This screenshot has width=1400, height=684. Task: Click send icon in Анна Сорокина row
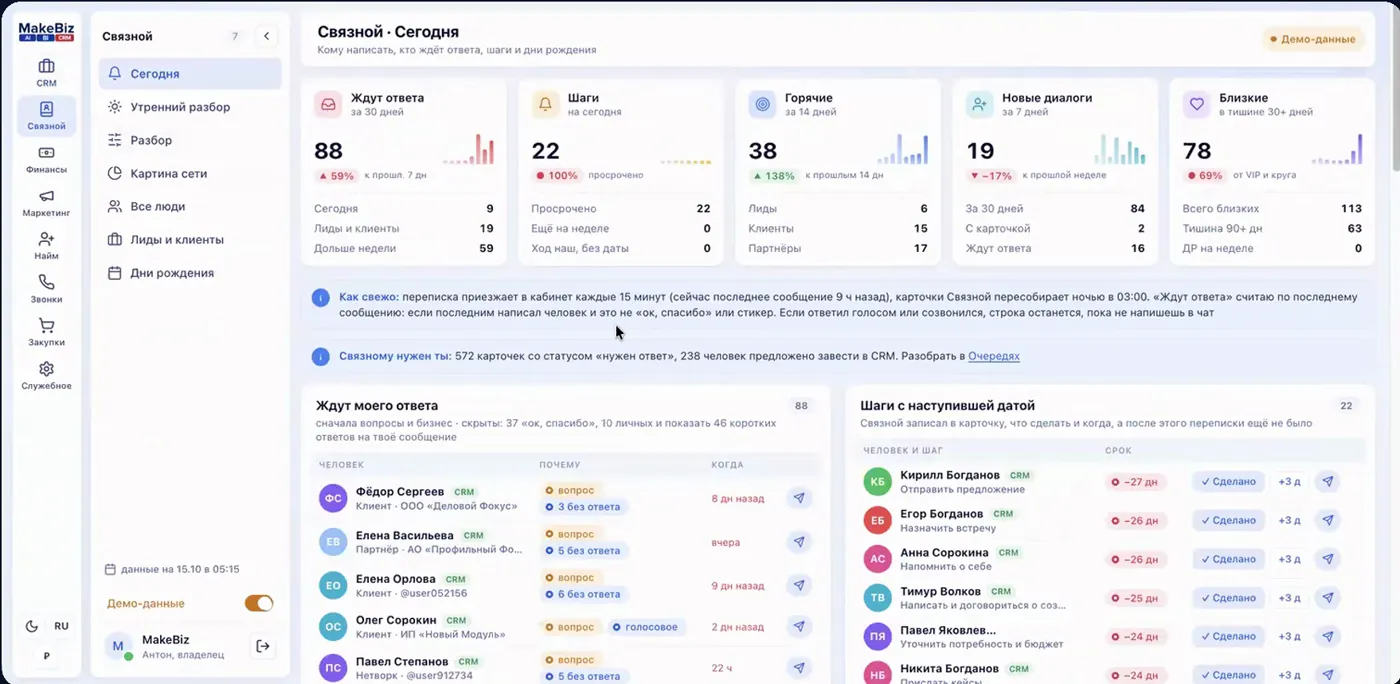(1327, 559)
